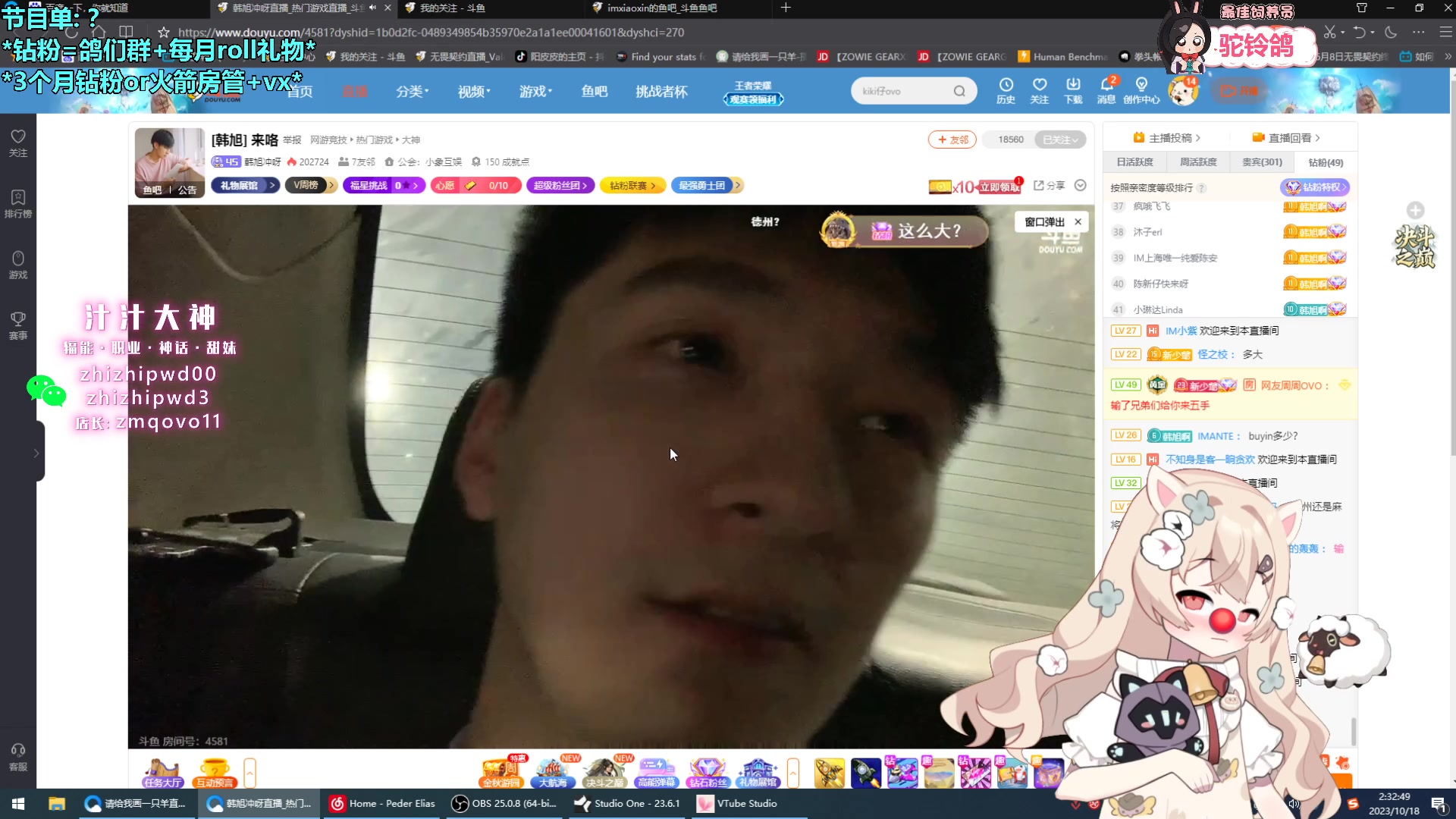Go to 鱼吧 in top navigation

(595, 91)
